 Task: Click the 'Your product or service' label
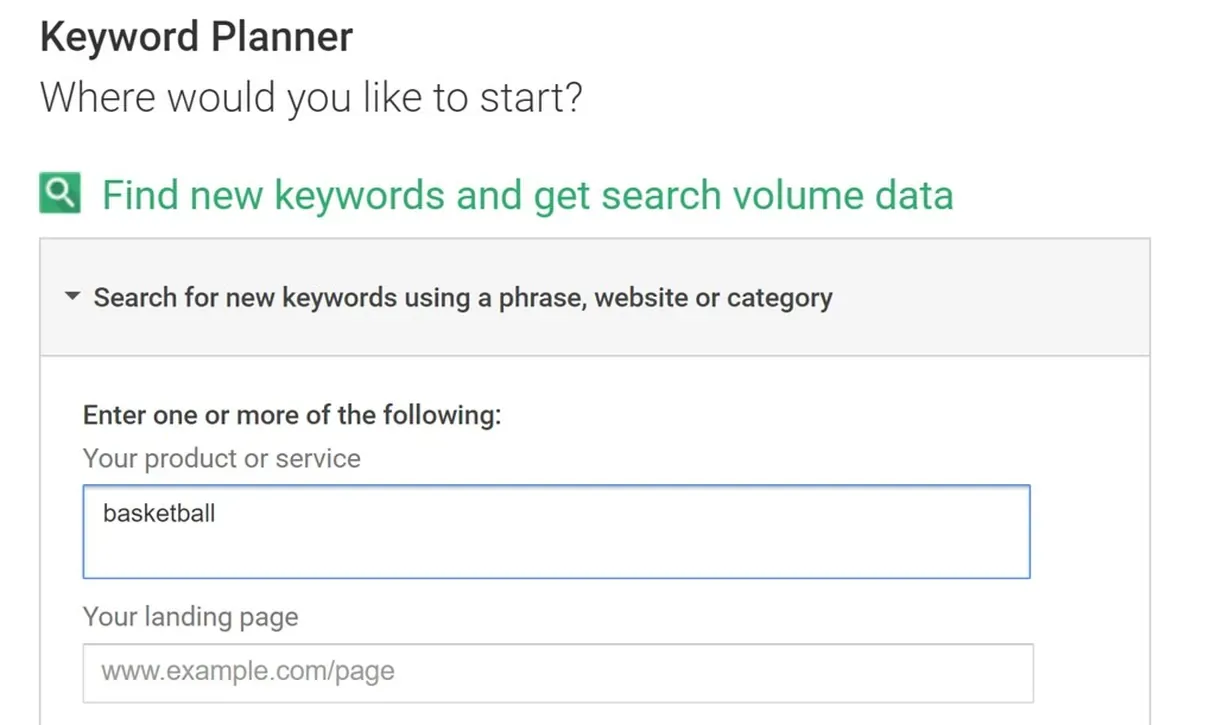coord(221,459)
